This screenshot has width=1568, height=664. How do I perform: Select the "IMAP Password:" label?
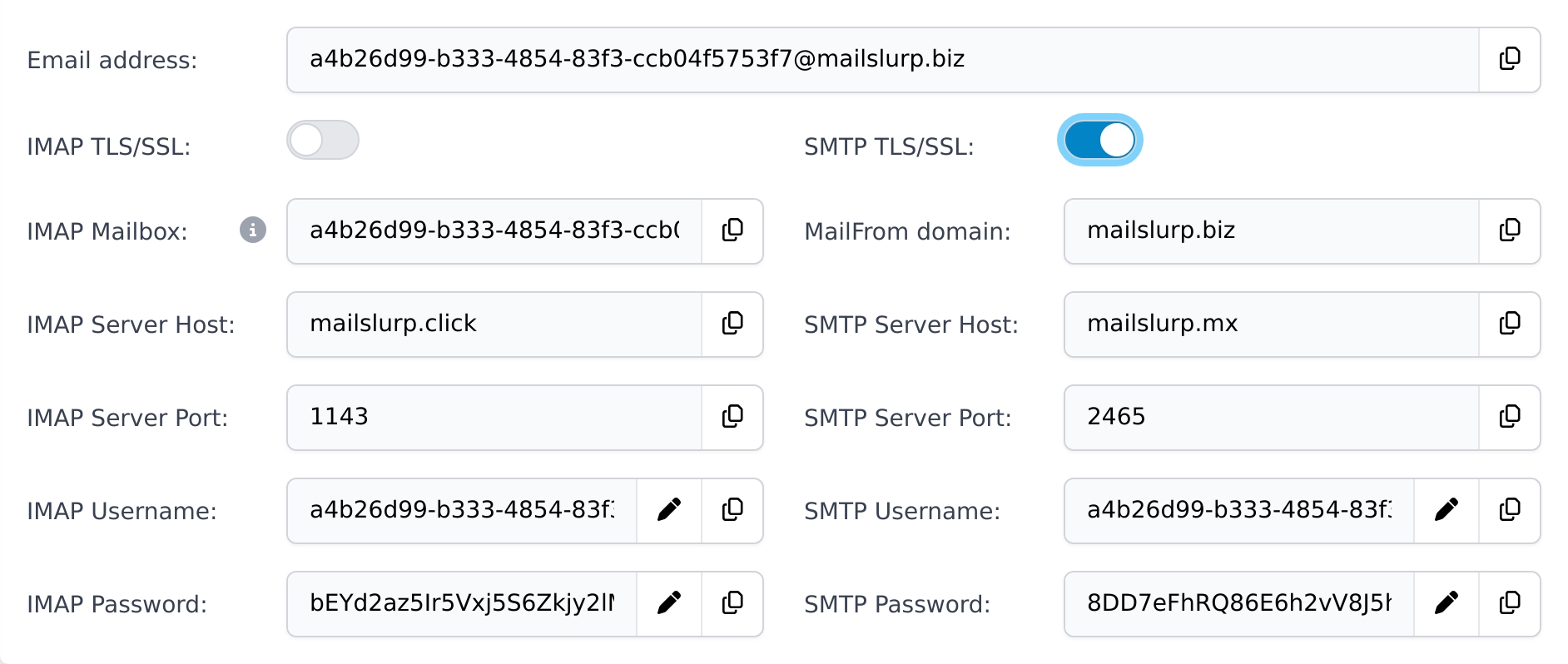(x=117, y=604)
